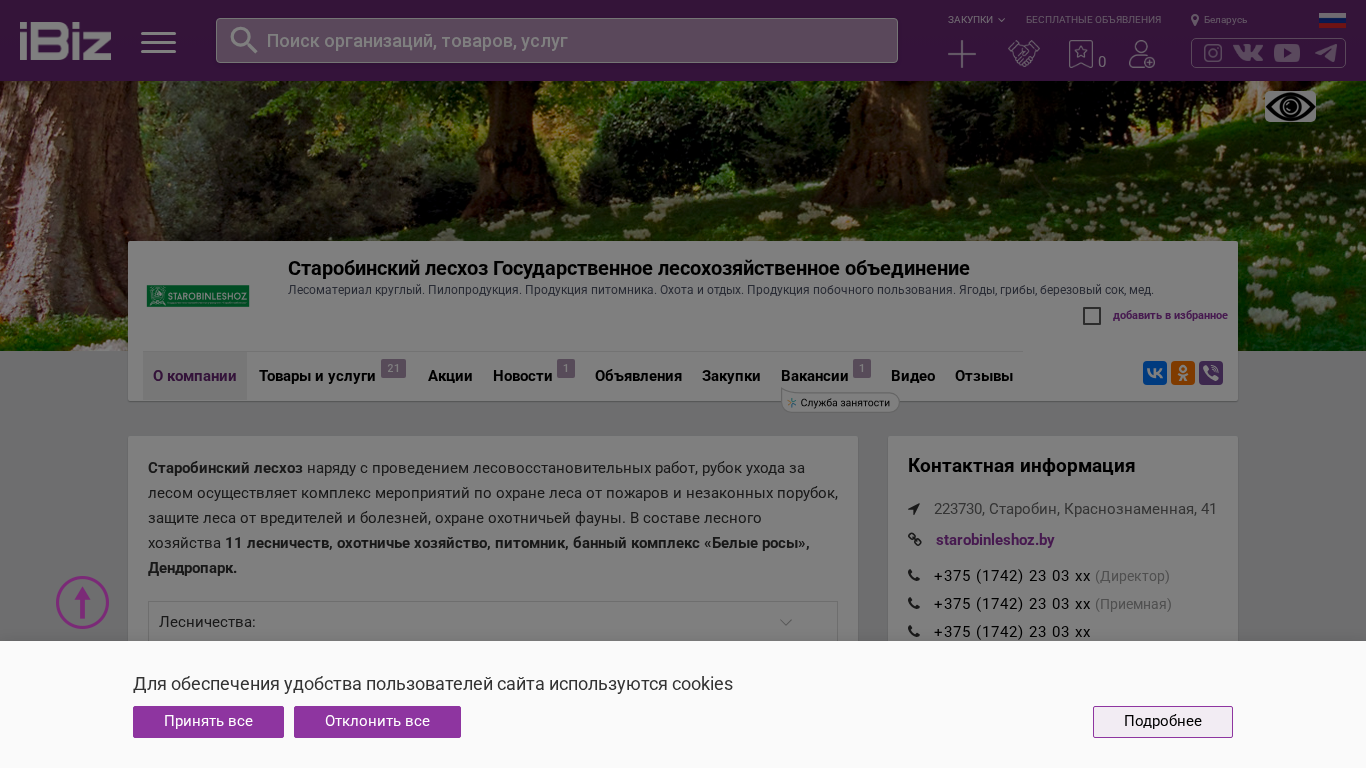
Task: Click the iBiz logo
Action: point(65,41)
